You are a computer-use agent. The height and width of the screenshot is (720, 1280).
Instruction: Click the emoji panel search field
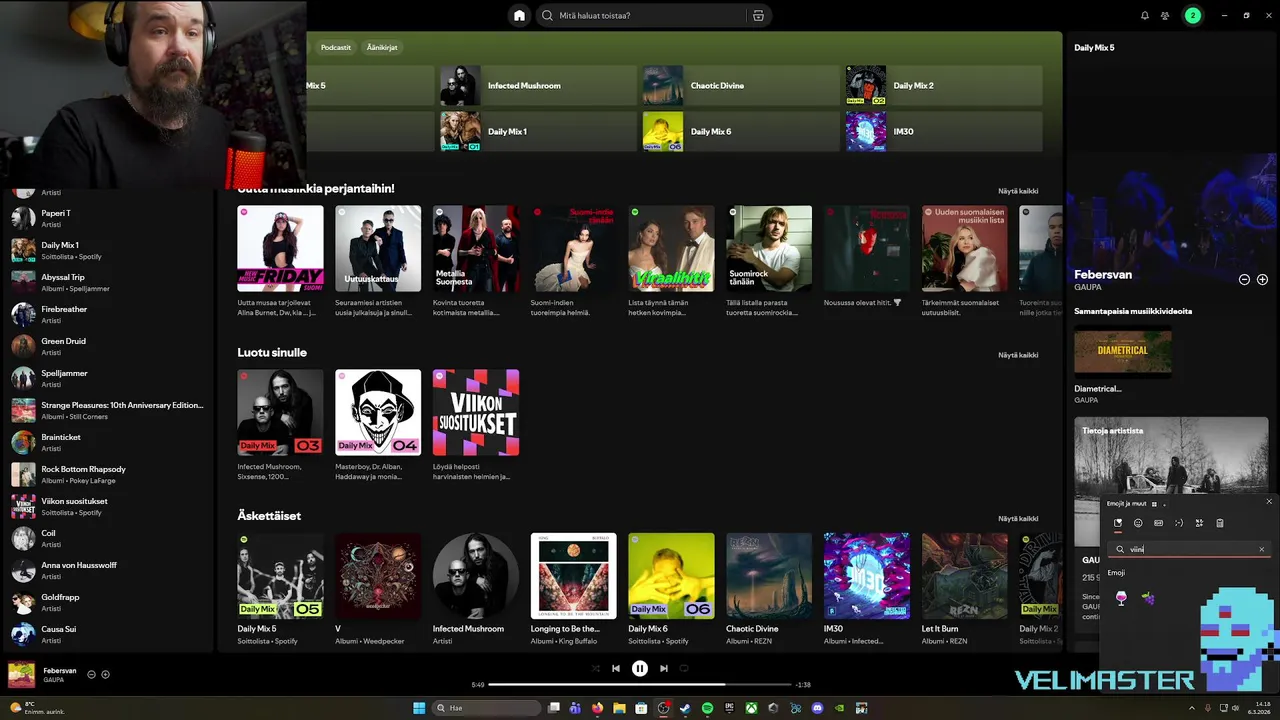click(x=1188, y=549)
